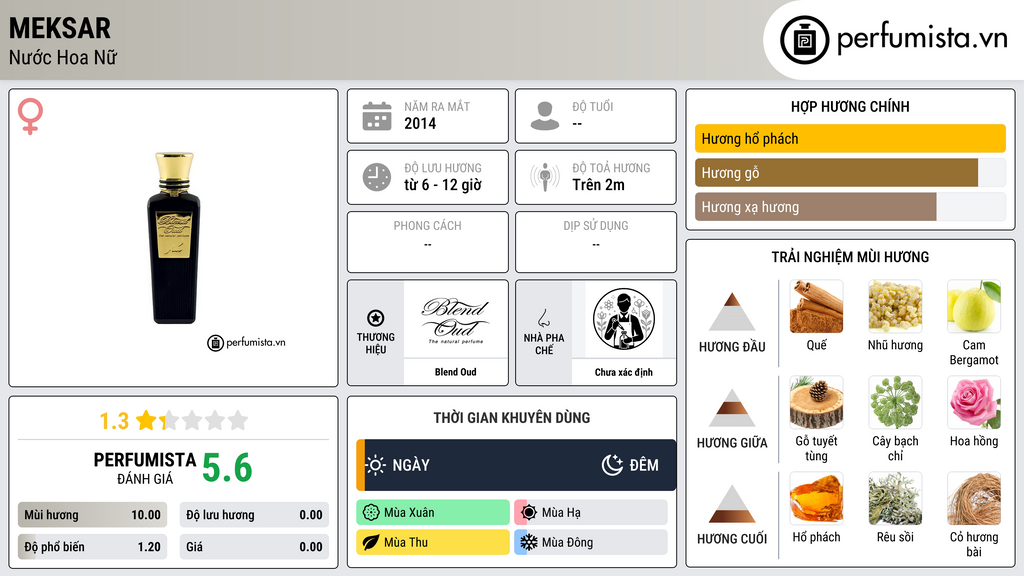Click the Thời gian khuyên dùng heading
1024x576 pixels.
pos(512,417)
